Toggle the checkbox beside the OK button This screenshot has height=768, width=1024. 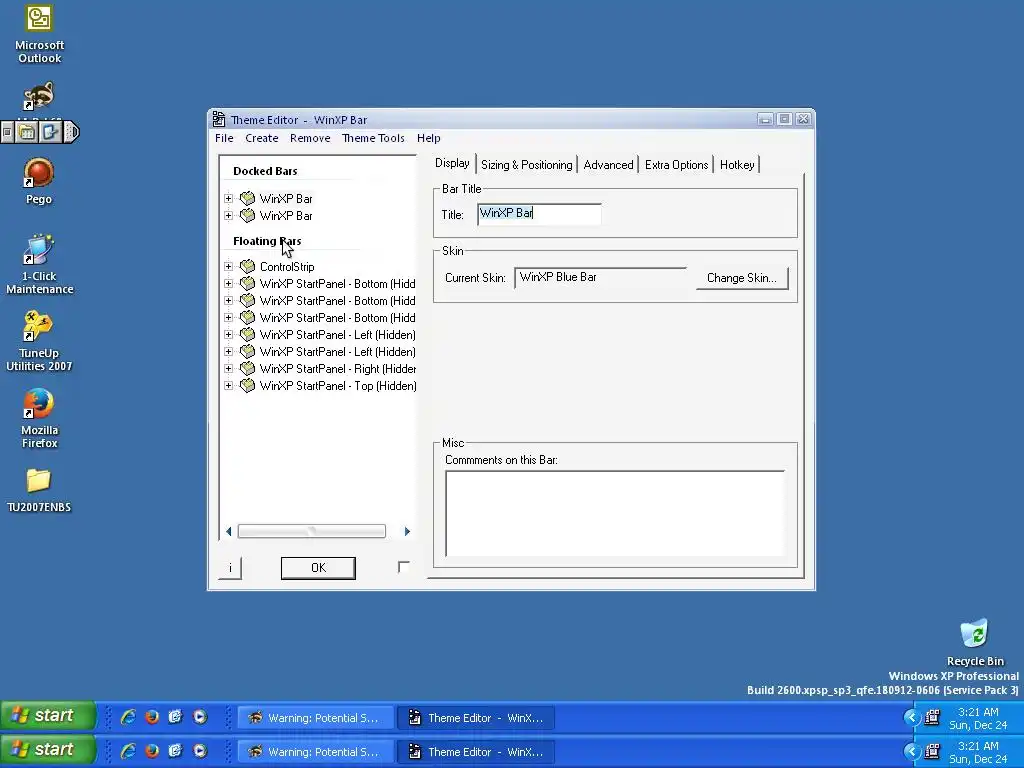coord(404,567)
